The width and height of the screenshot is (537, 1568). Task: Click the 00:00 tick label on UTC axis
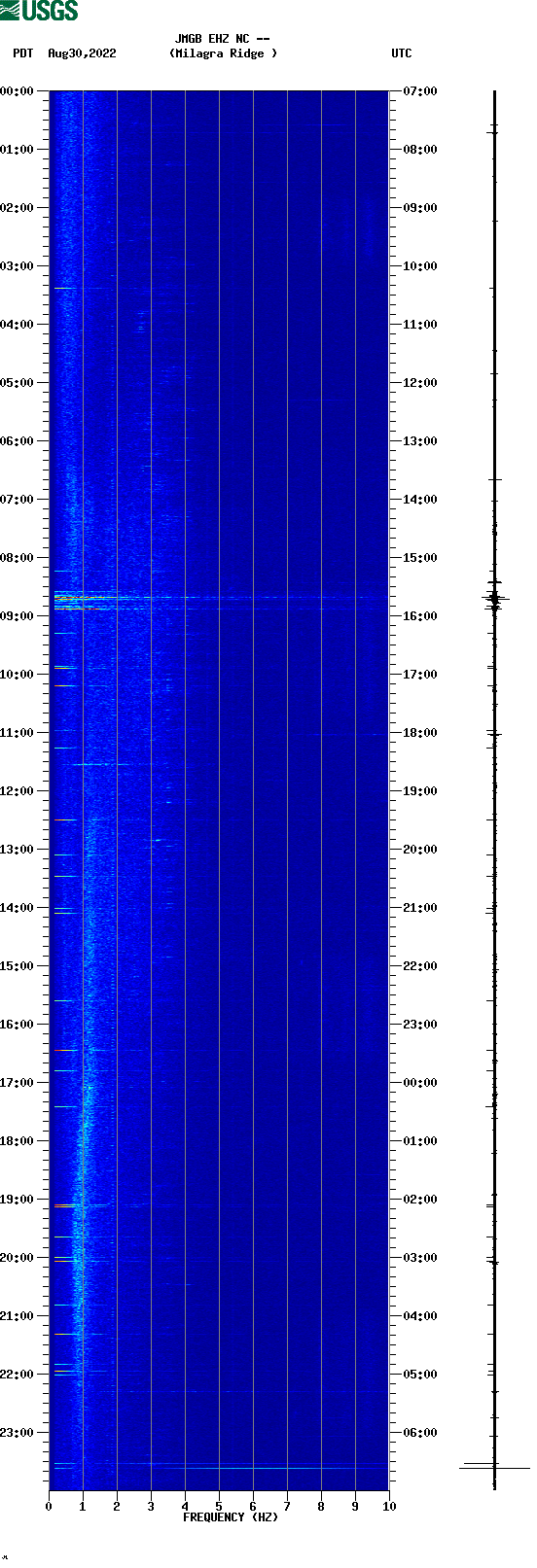pyautogui.click(x=420, y=1082)
